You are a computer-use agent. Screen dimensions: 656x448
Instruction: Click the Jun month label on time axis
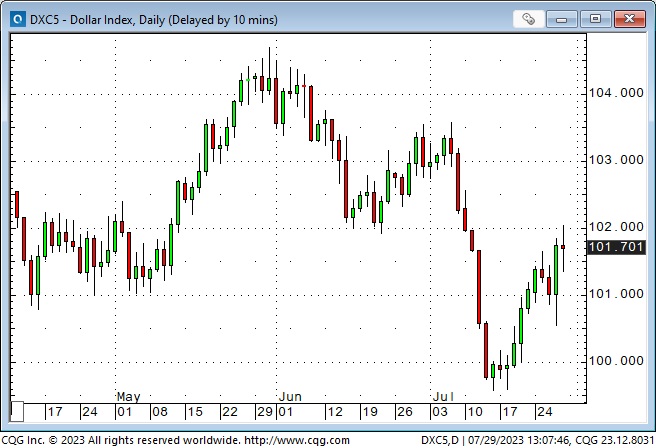coord(290,397)
